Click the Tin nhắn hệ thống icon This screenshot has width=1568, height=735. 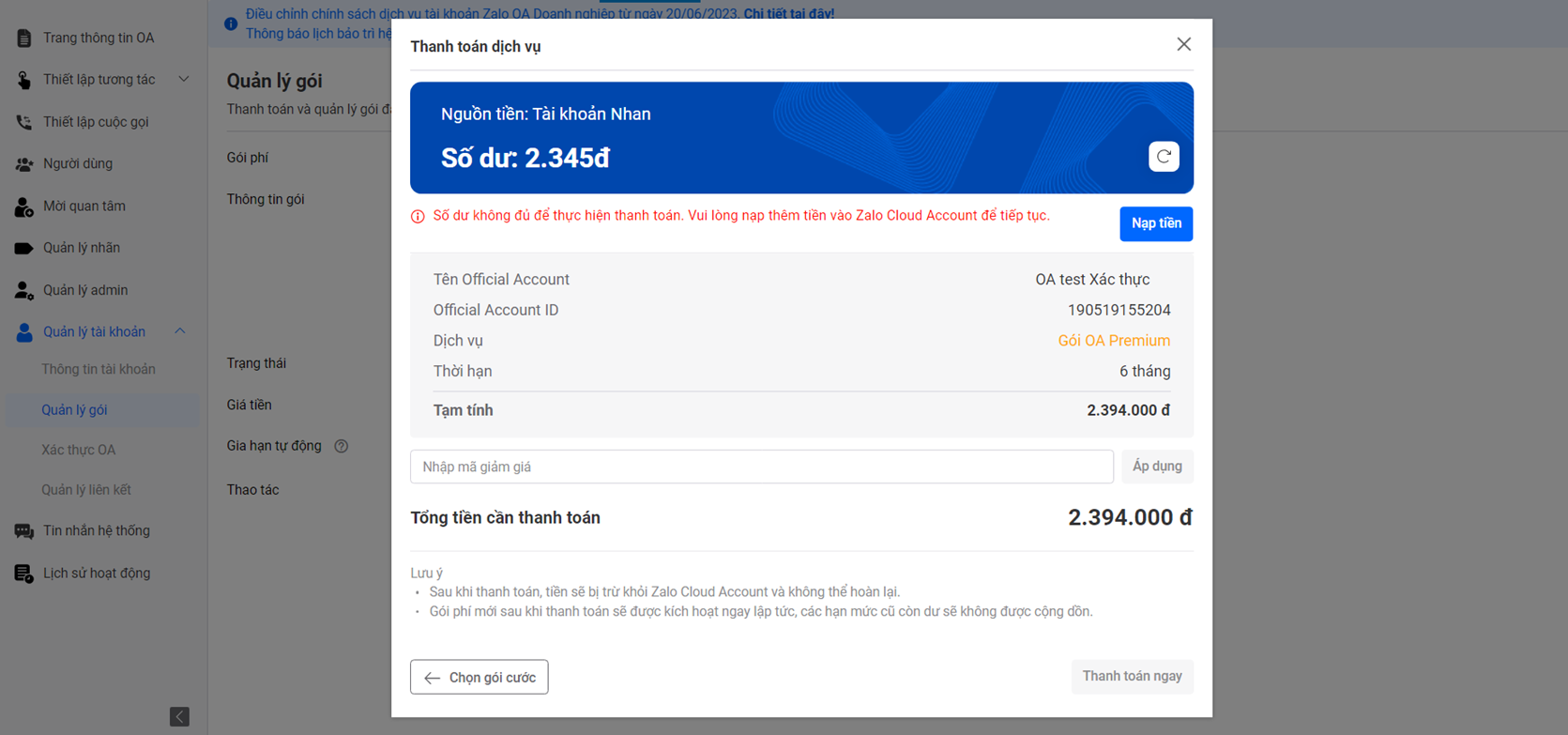click(23, 531)
